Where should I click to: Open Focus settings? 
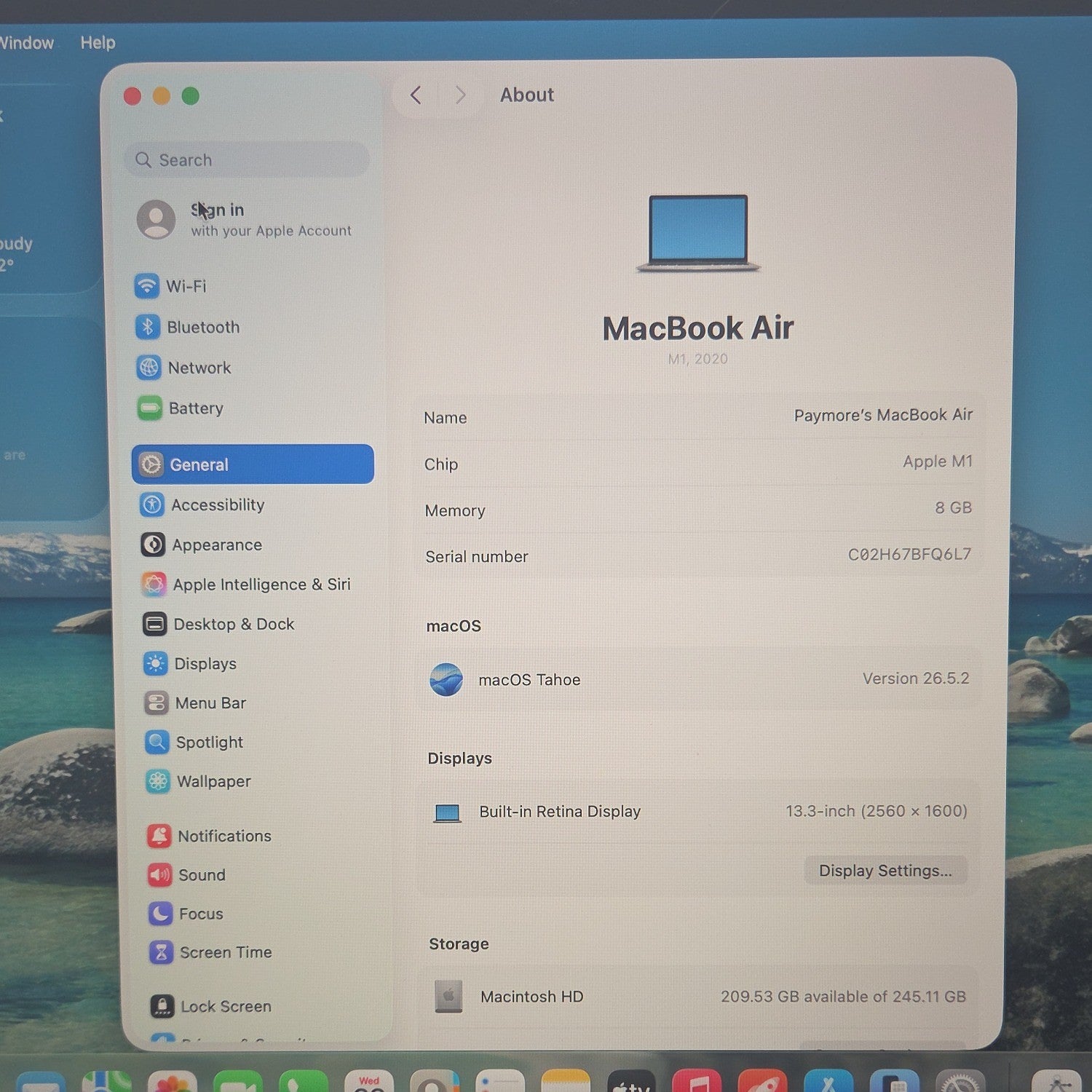pos(186,914)
